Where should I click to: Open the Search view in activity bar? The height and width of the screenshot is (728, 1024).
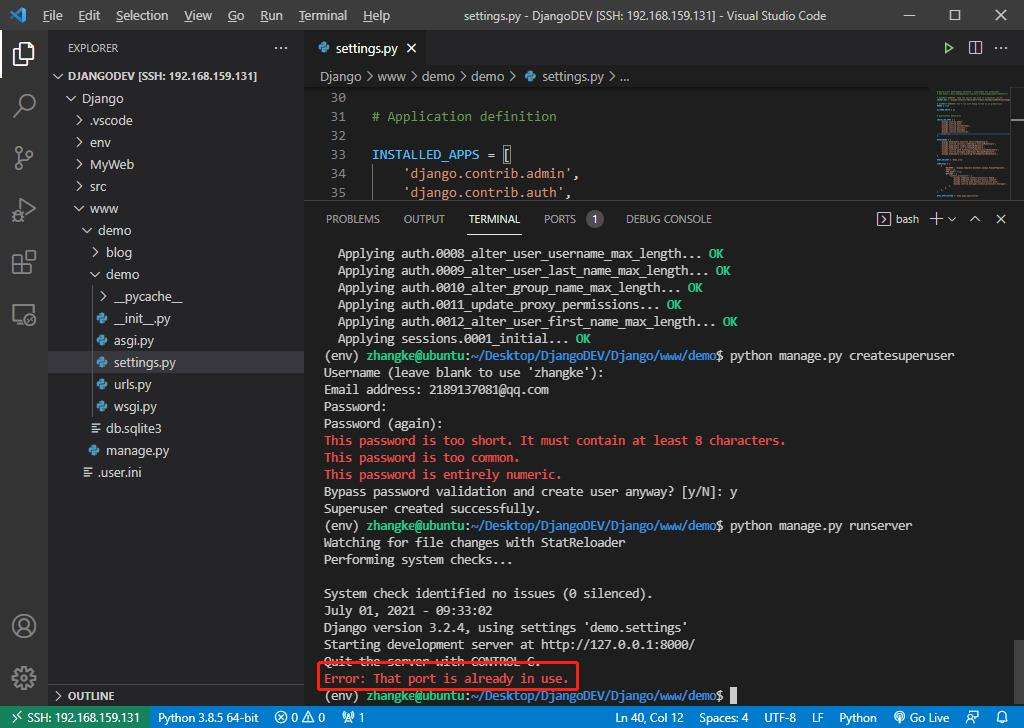pyautogui.click(x=24, y=105)
